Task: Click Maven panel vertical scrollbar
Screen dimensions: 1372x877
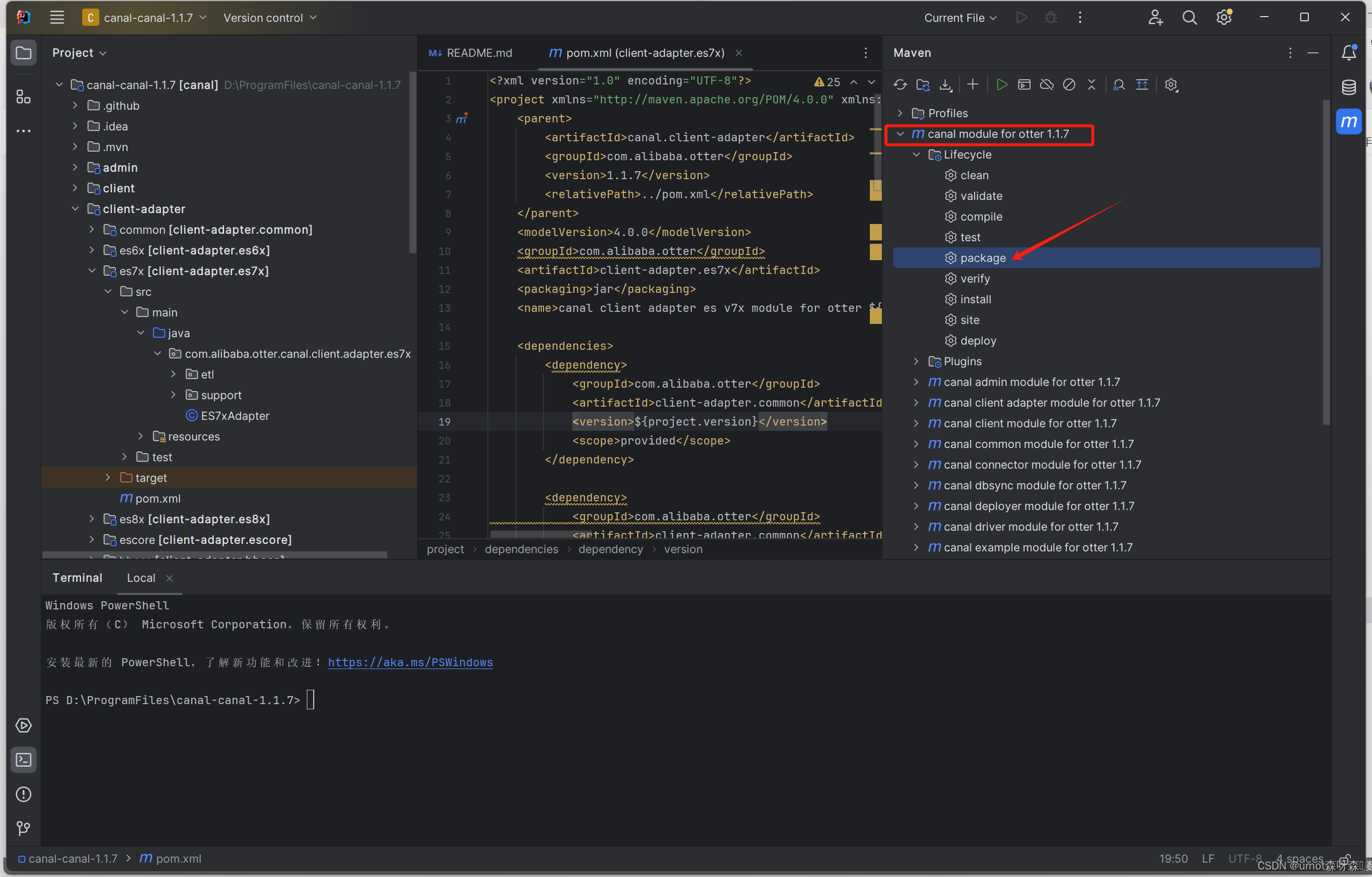Action: point(1326,263)
